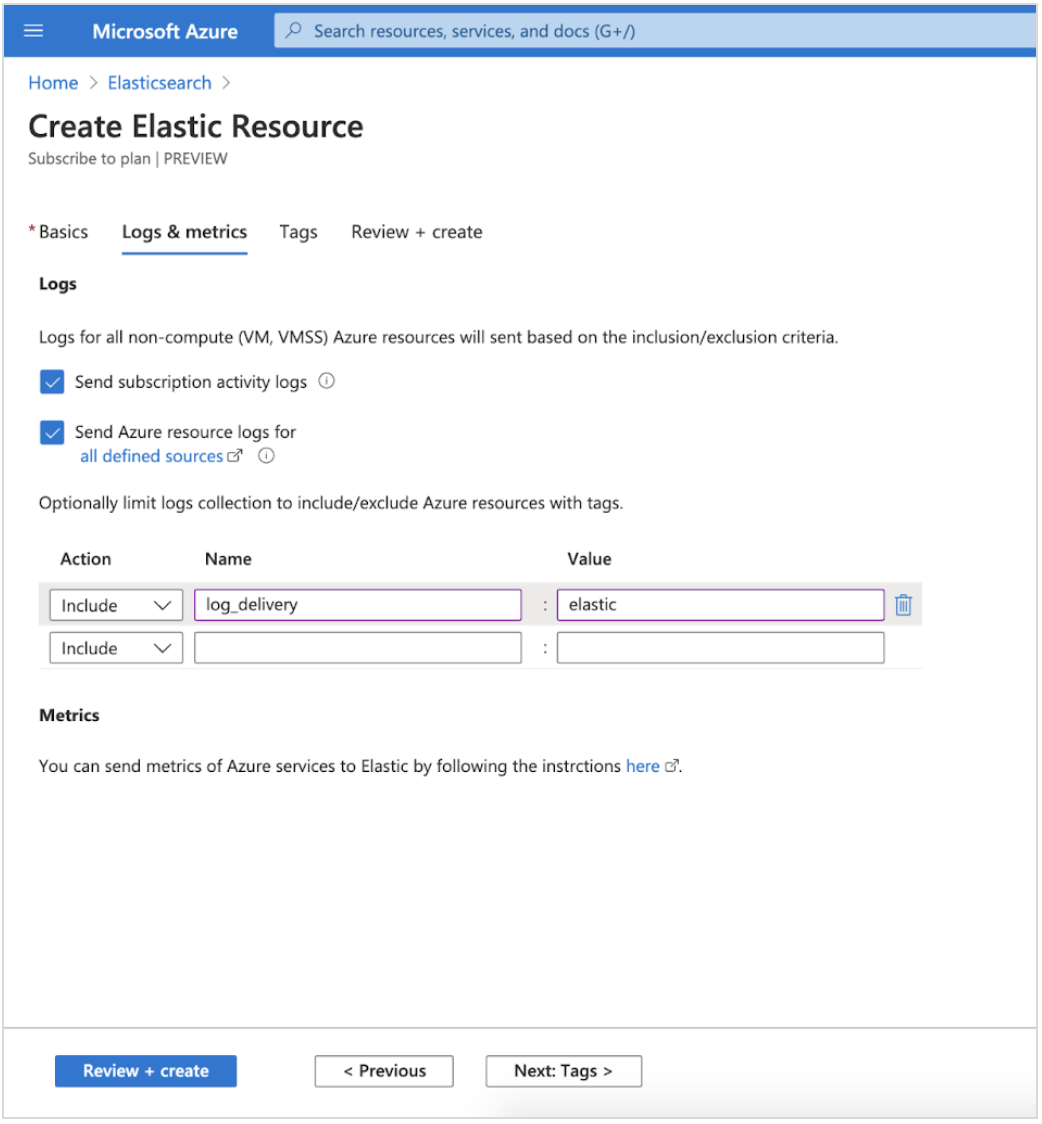Uncheck Send subscription activity logs
The height and width of the screenshot is (1124, 1042).
point(51,381)
